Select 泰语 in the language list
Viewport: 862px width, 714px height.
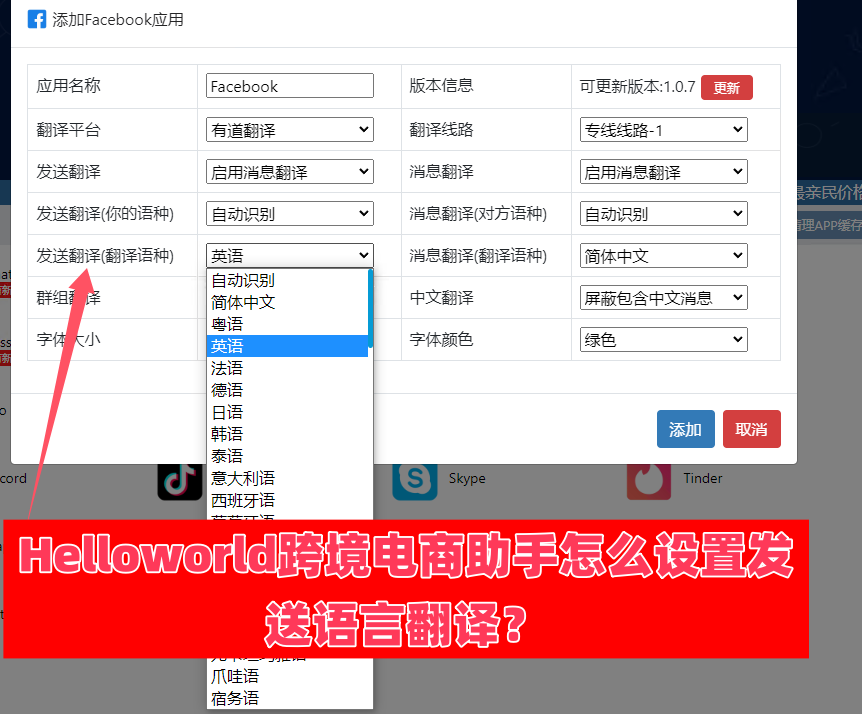(x=288, y=456)
